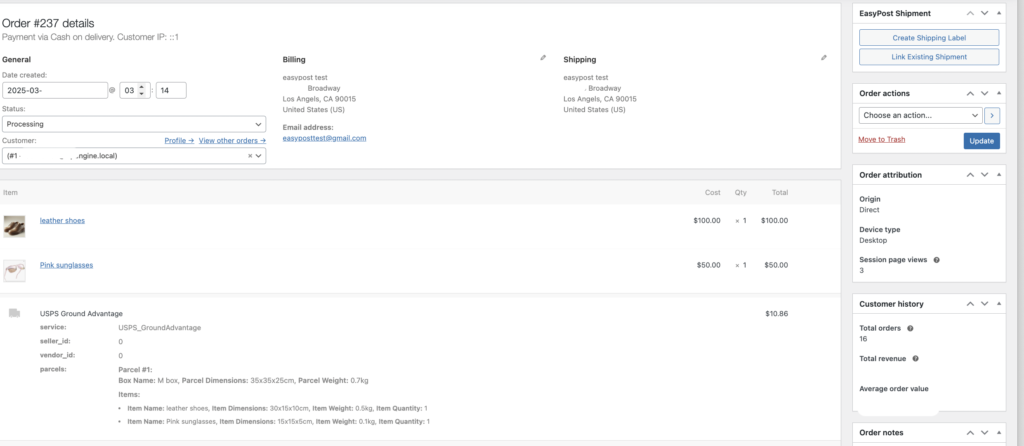Open the order Status dropdown

[x=134, y=124]
